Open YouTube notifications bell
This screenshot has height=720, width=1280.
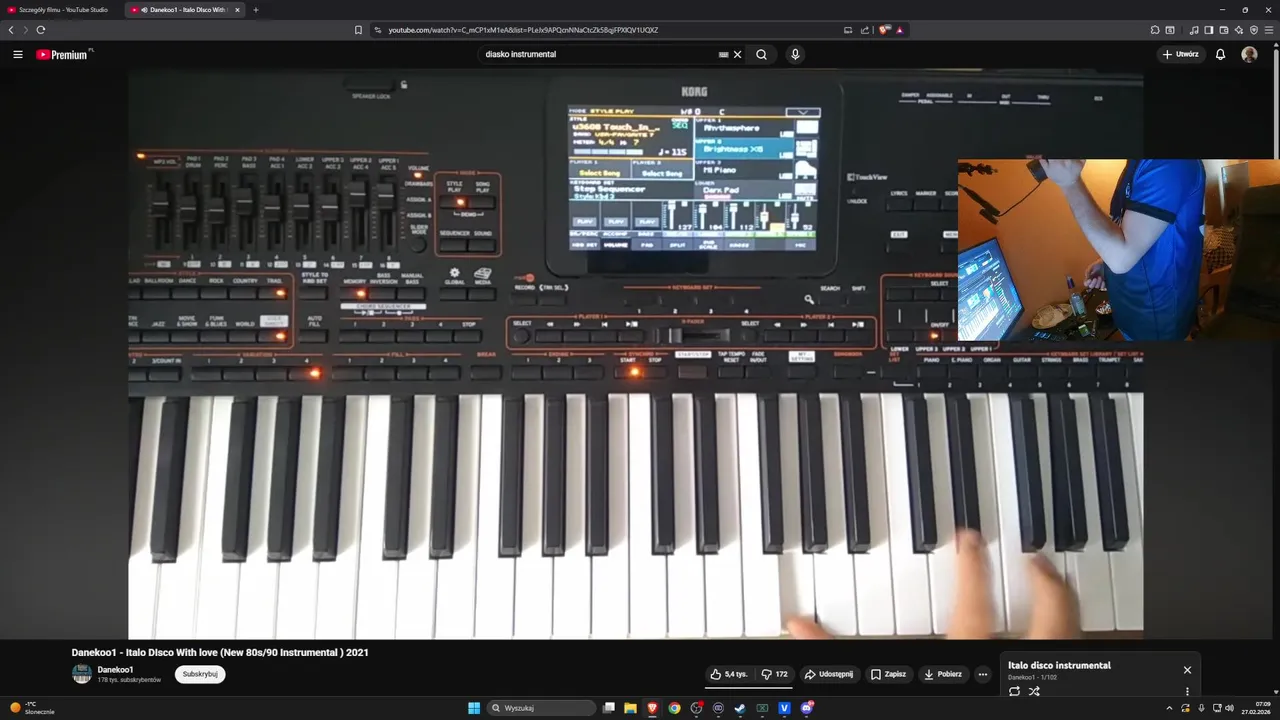(x=1220, y=54)
